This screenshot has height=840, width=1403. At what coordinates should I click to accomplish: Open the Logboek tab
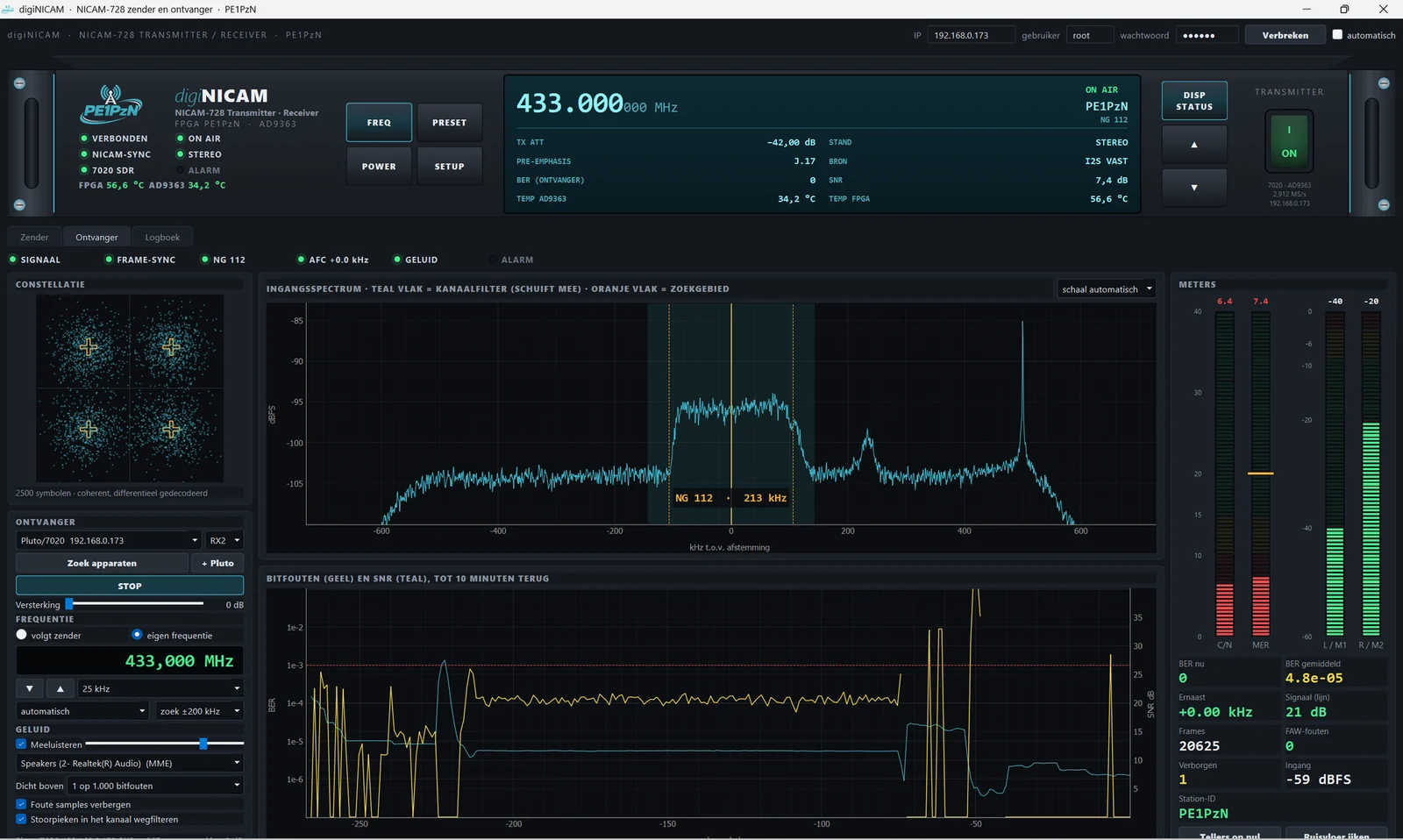(x=162, y=237)
